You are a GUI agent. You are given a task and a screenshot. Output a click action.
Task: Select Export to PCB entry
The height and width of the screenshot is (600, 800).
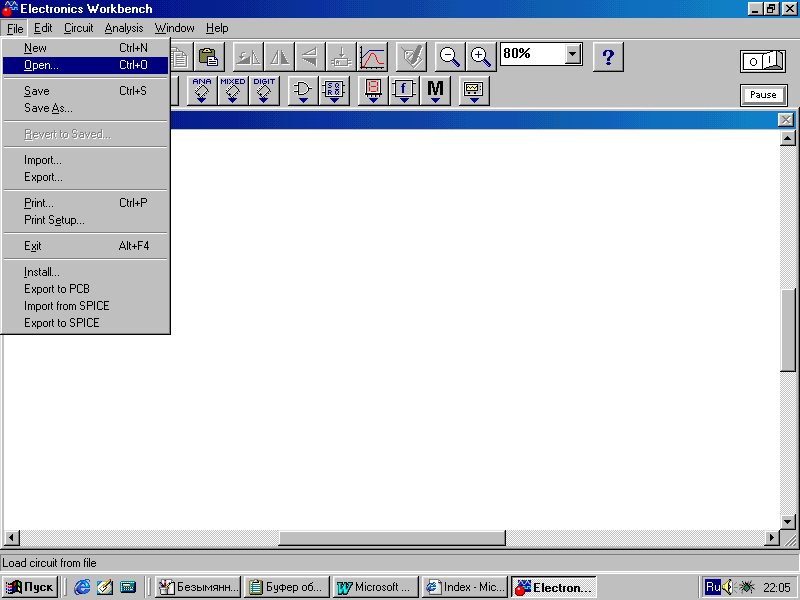point(85,289)
